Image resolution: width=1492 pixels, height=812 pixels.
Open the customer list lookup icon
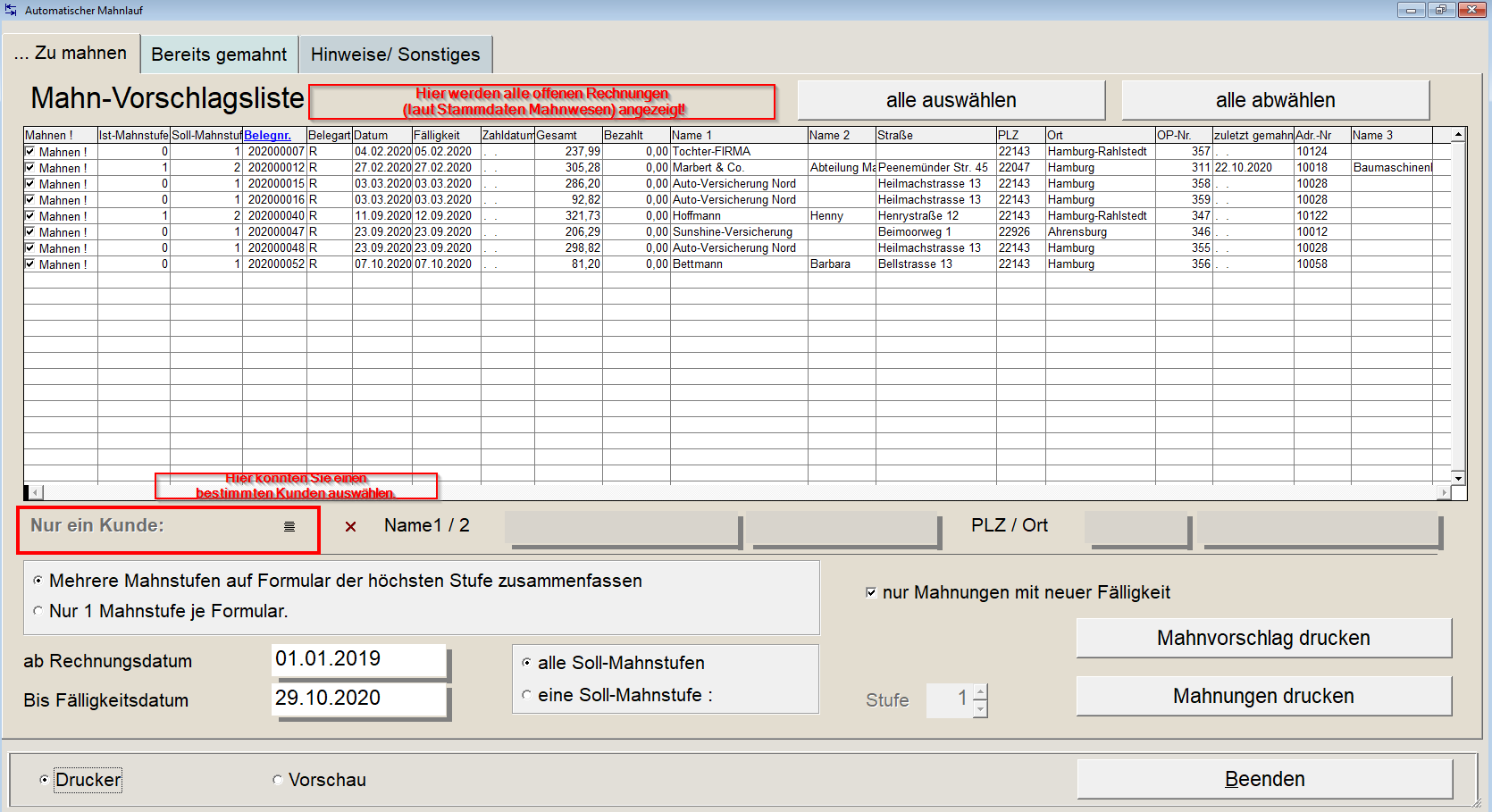289,526
